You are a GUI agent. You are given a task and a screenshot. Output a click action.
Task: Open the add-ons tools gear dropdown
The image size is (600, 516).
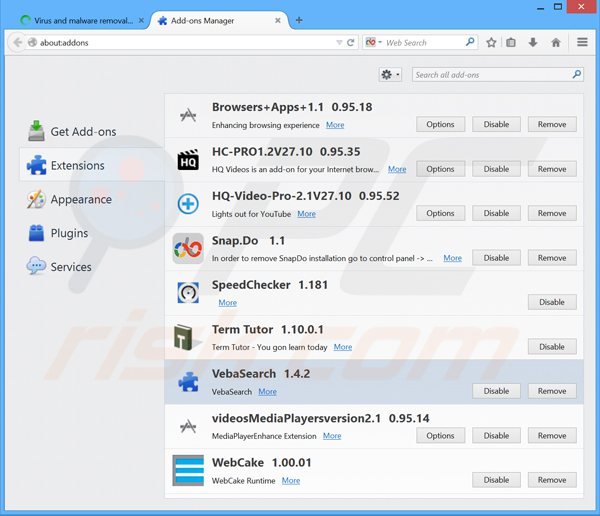(390, 75)
